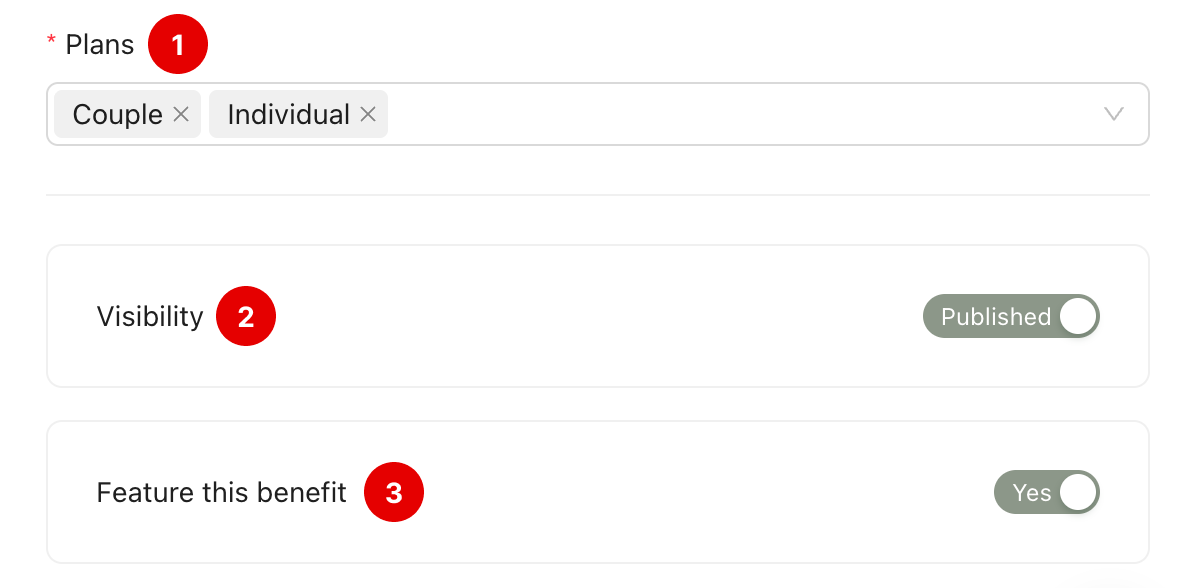Click blank space inside the Visibility card
The width and height of the screenshot is (1192, 588).
coord(600,317)
